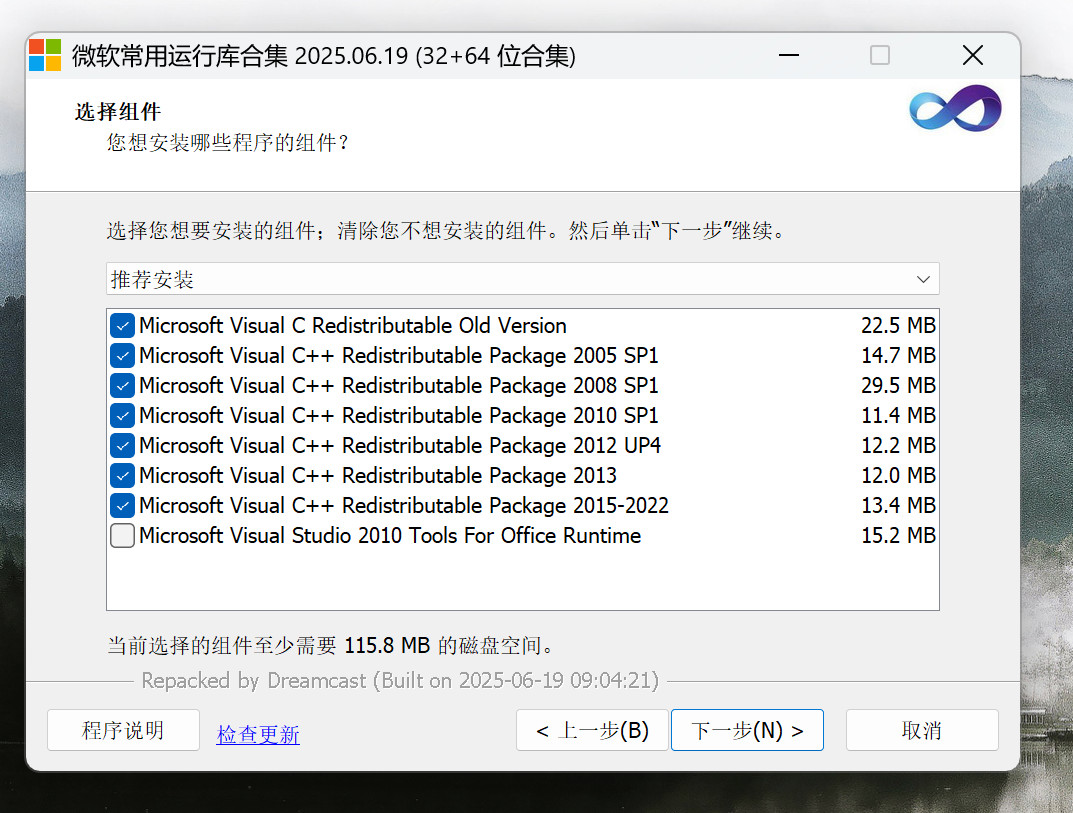The height and width of the screenshot is (813, 1073).
Task: Click the 12.2 MB size value
Action: point(899,446)
